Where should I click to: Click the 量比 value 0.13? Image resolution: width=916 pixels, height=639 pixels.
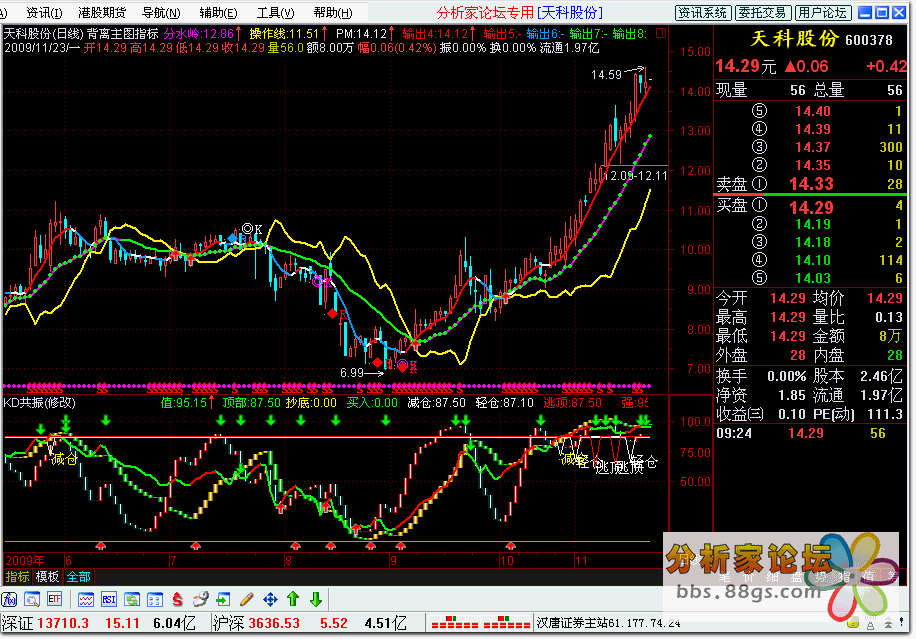pos(890,317)
